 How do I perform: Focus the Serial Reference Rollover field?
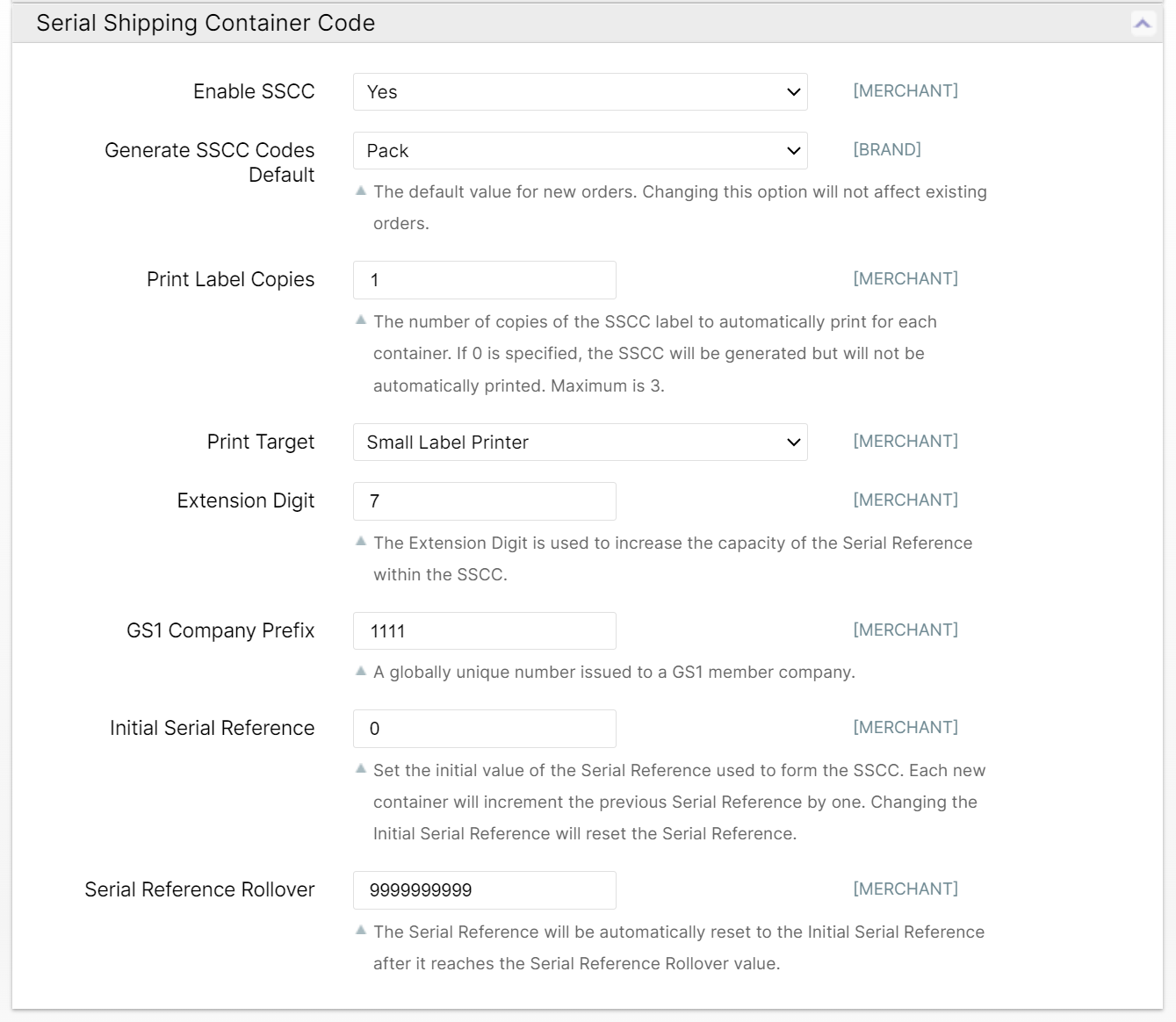click(484, 890)
